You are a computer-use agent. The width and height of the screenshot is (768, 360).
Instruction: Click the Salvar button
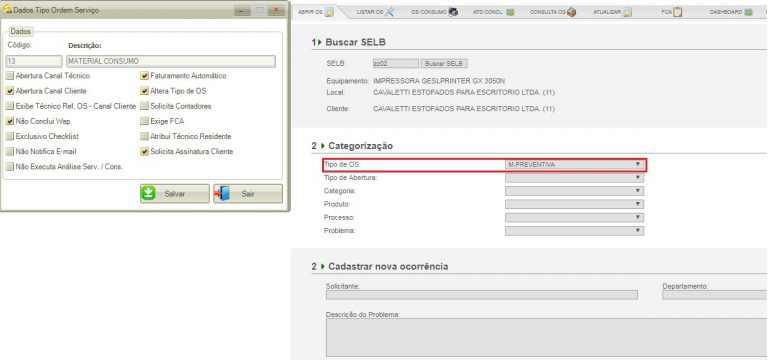[175, 193]
